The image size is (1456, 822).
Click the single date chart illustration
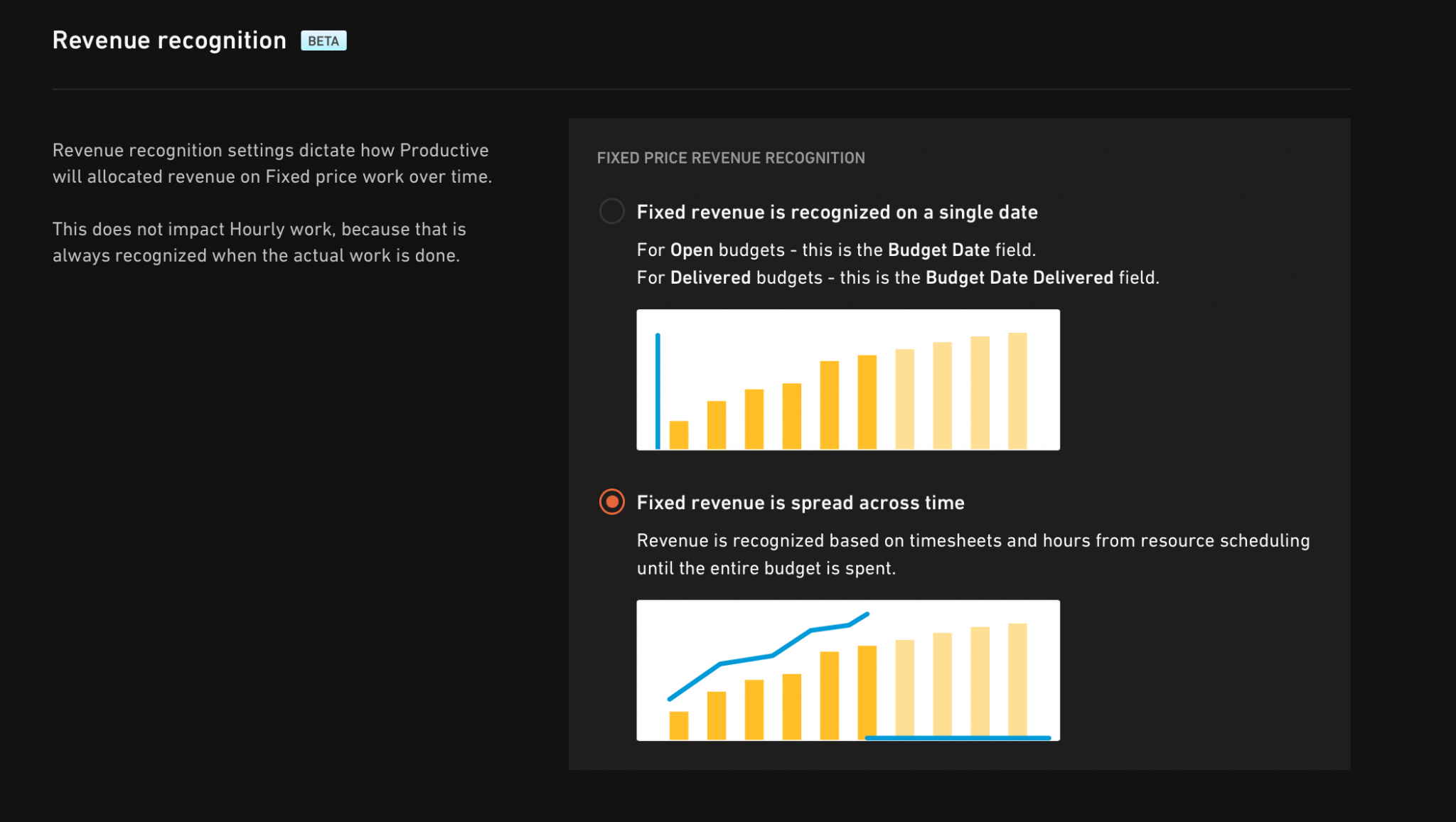point(848,380)
